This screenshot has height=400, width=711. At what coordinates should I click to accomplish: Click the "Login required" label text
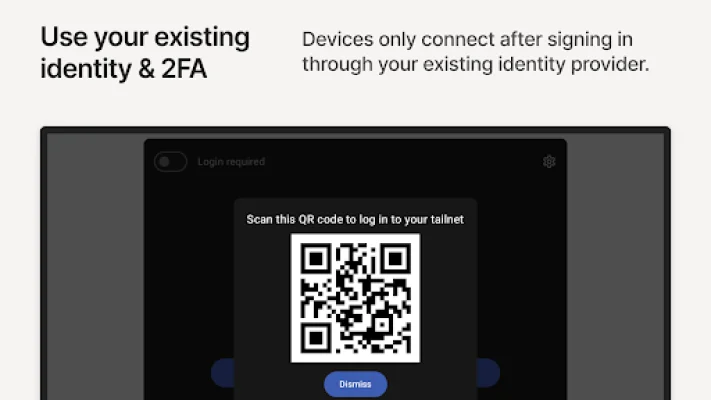point(231,162)
